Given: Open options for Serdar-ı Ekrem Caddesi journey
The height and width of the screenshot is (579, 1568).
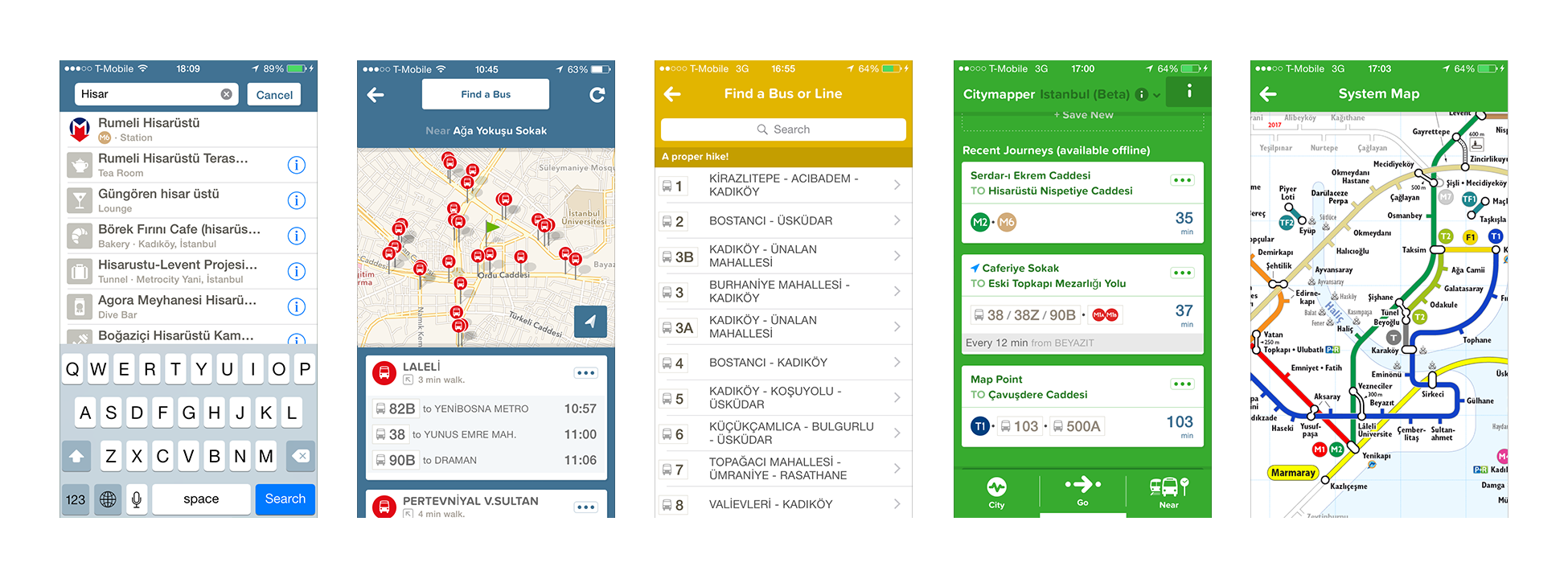Looking at the screenshot, I should 1182,180.
